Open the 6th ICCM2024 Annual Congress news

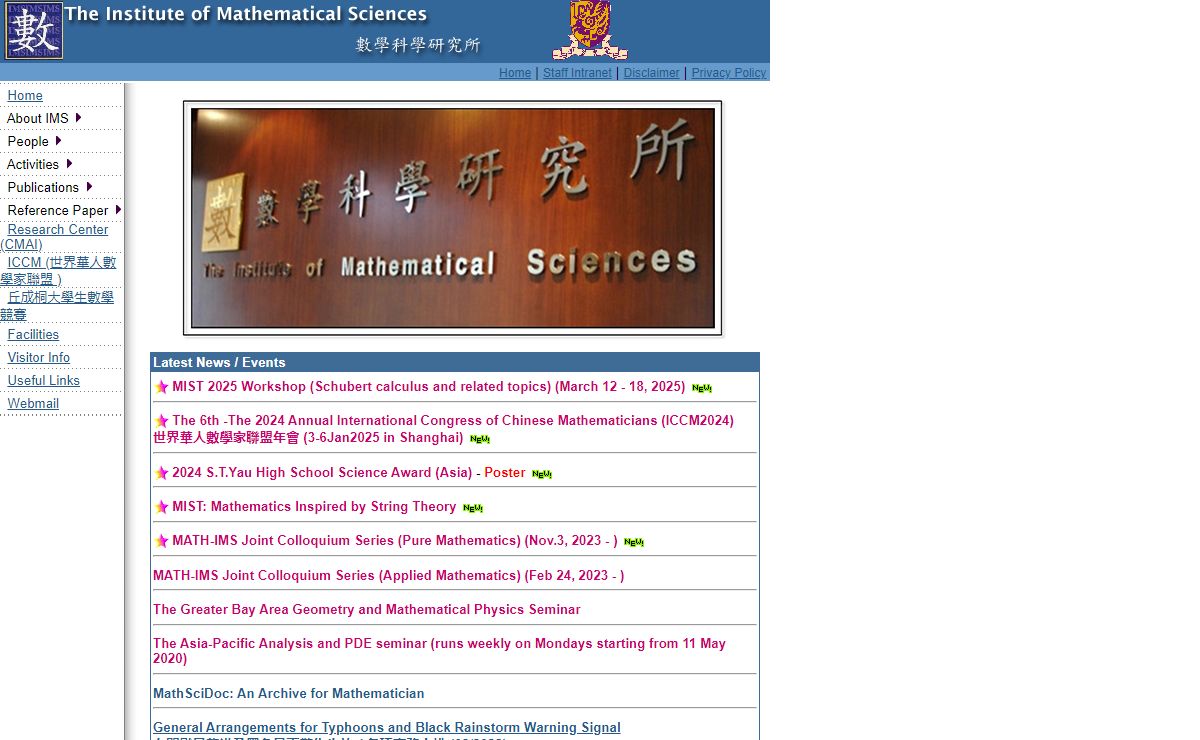tap(443, 429)
